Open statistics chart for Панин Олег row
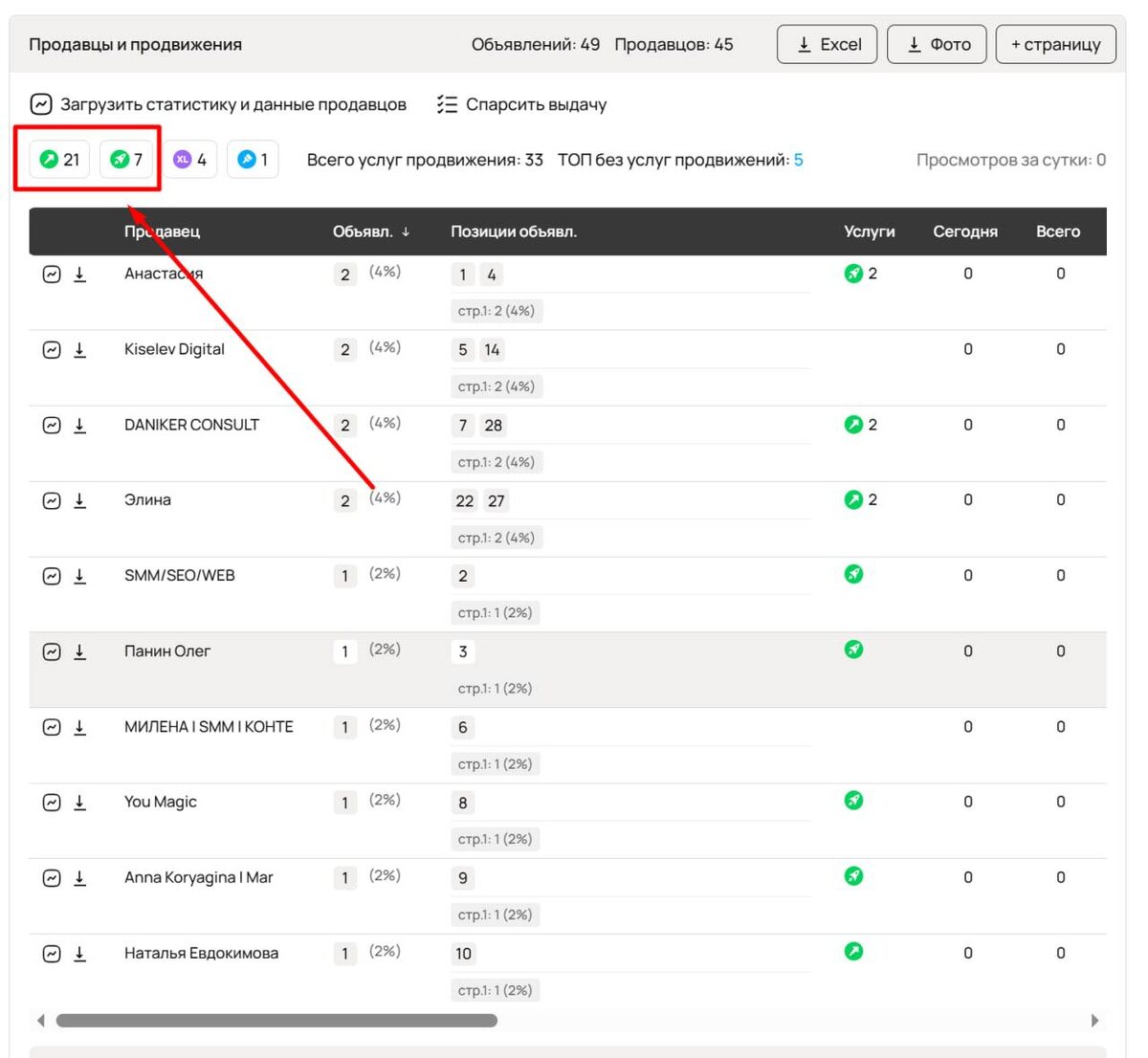 tap(52, 652)
